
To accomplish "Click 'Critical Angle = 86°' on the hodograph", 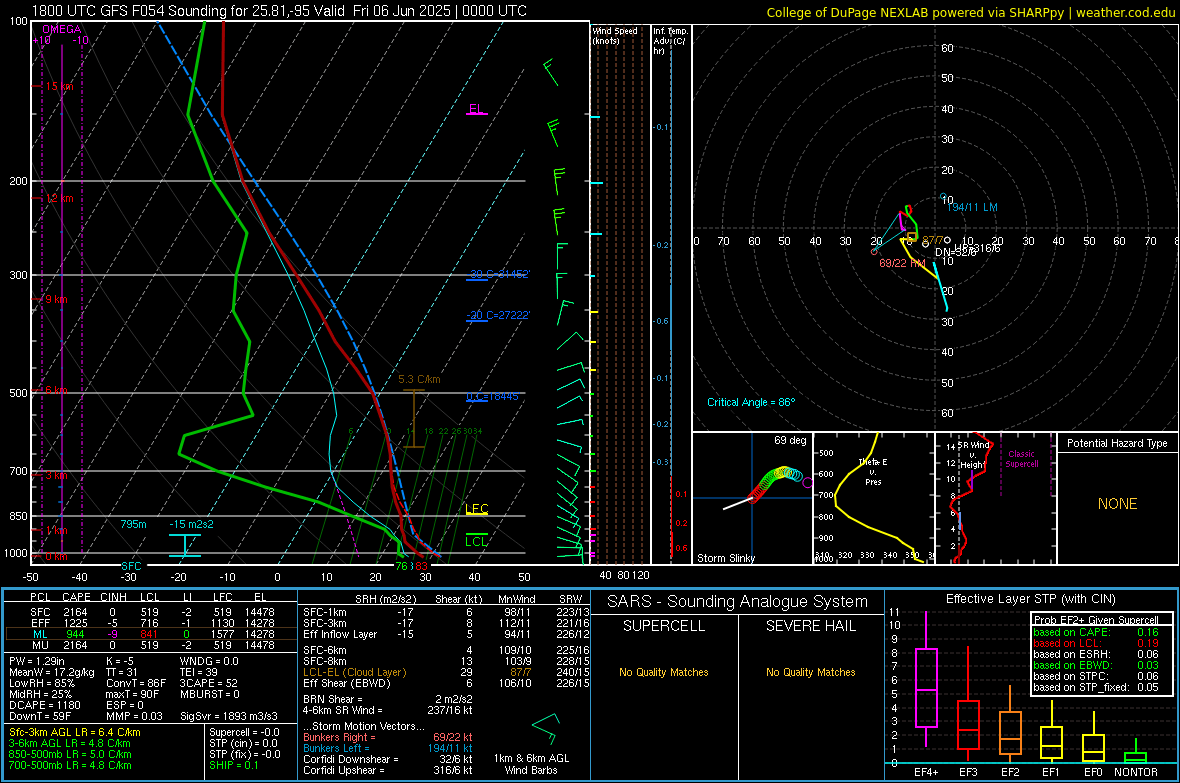I will click(751, 402).
